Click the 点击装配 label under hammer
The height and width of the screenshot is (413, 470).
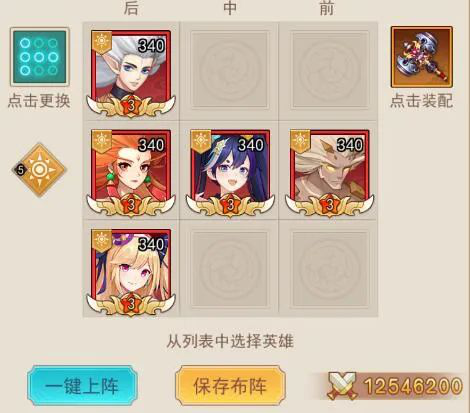(x=422, y=100)
